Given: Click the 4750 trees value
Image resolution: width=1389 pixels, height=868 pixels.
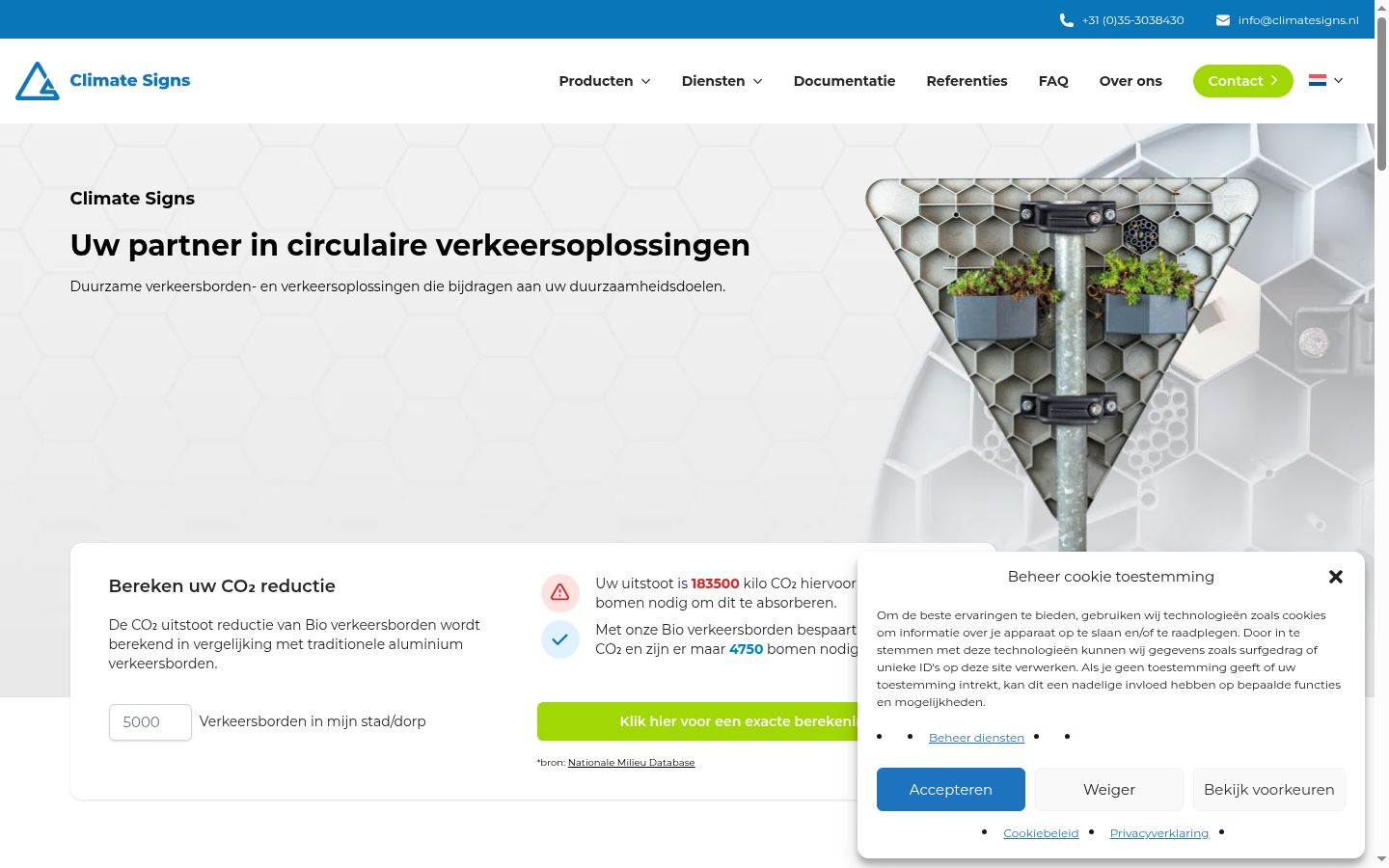Looking at the screenshot, I should point(746,649).
